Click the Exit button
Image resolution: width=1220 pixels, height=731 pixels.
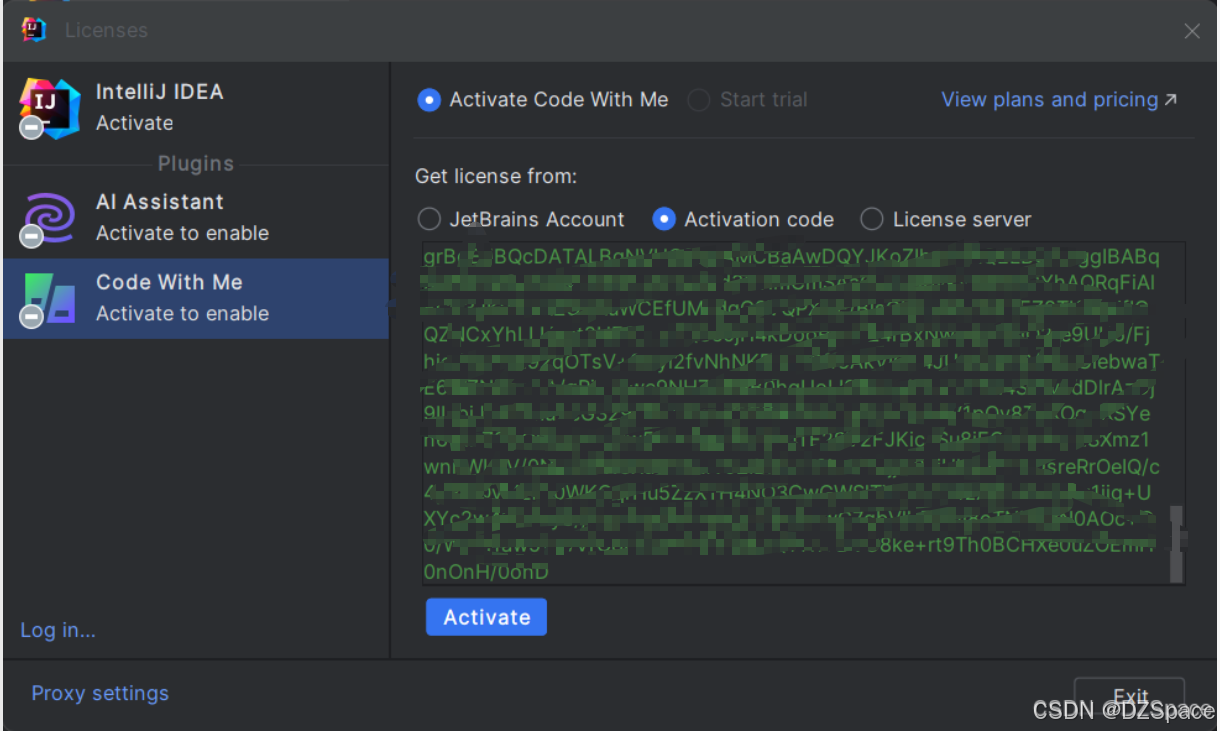pos(1129,697)
